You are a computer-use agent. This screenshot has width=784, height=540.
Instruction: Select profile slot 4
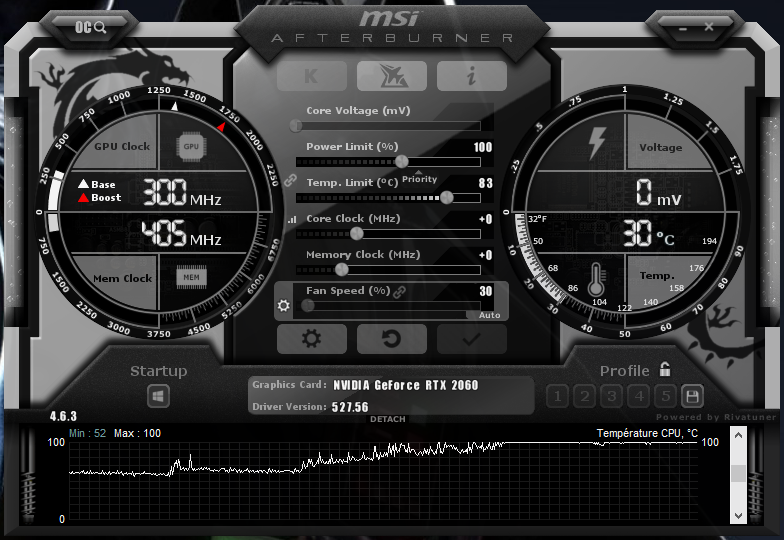638,396
